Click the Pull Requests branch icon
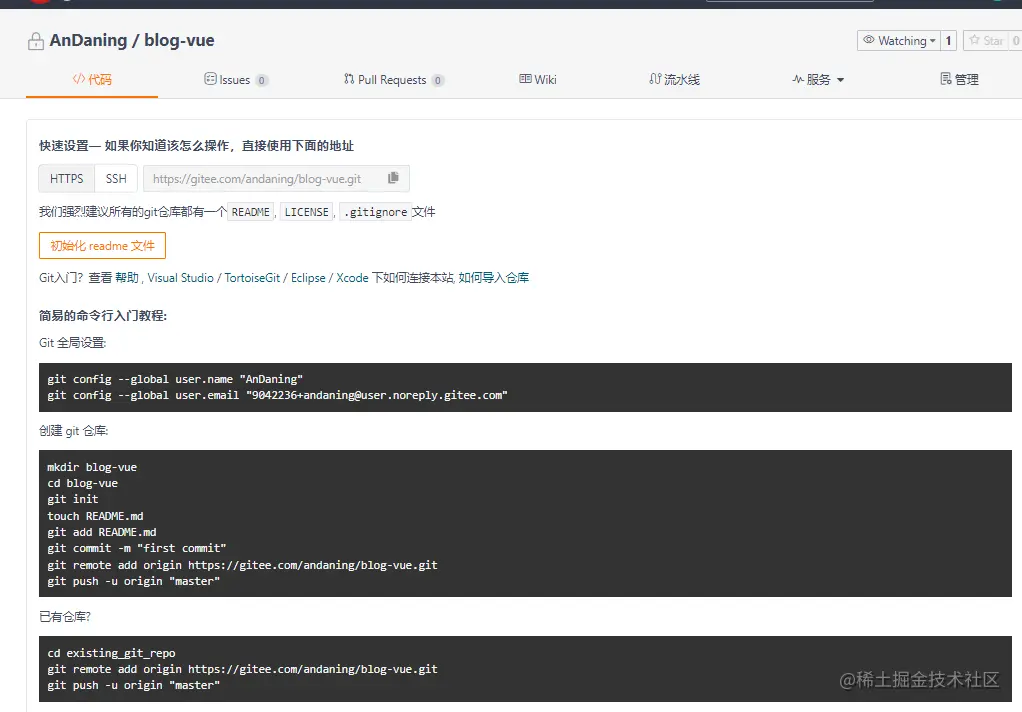 (x=349, y=79)
